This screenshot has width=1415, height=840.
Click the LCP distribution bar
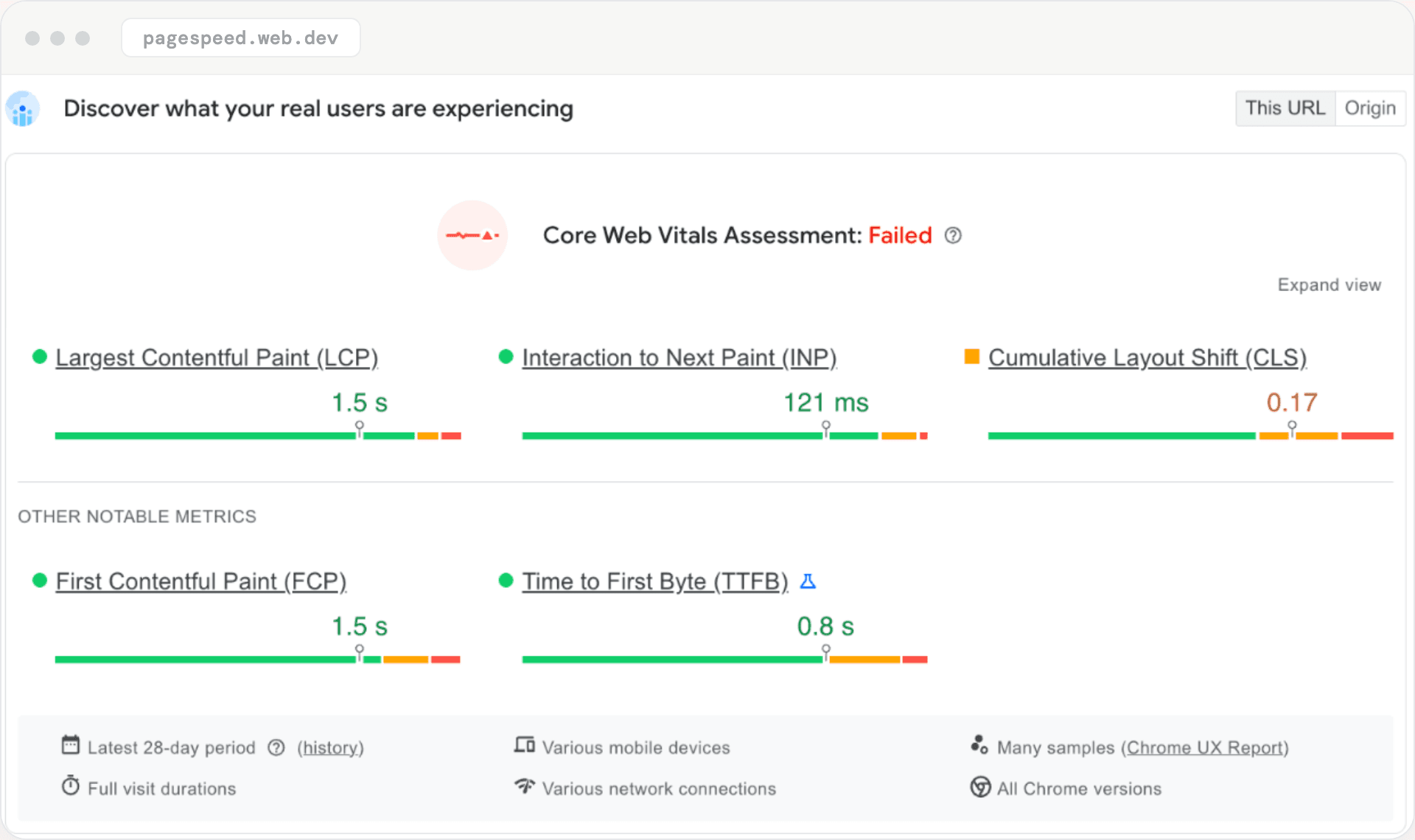pos(258,436)
